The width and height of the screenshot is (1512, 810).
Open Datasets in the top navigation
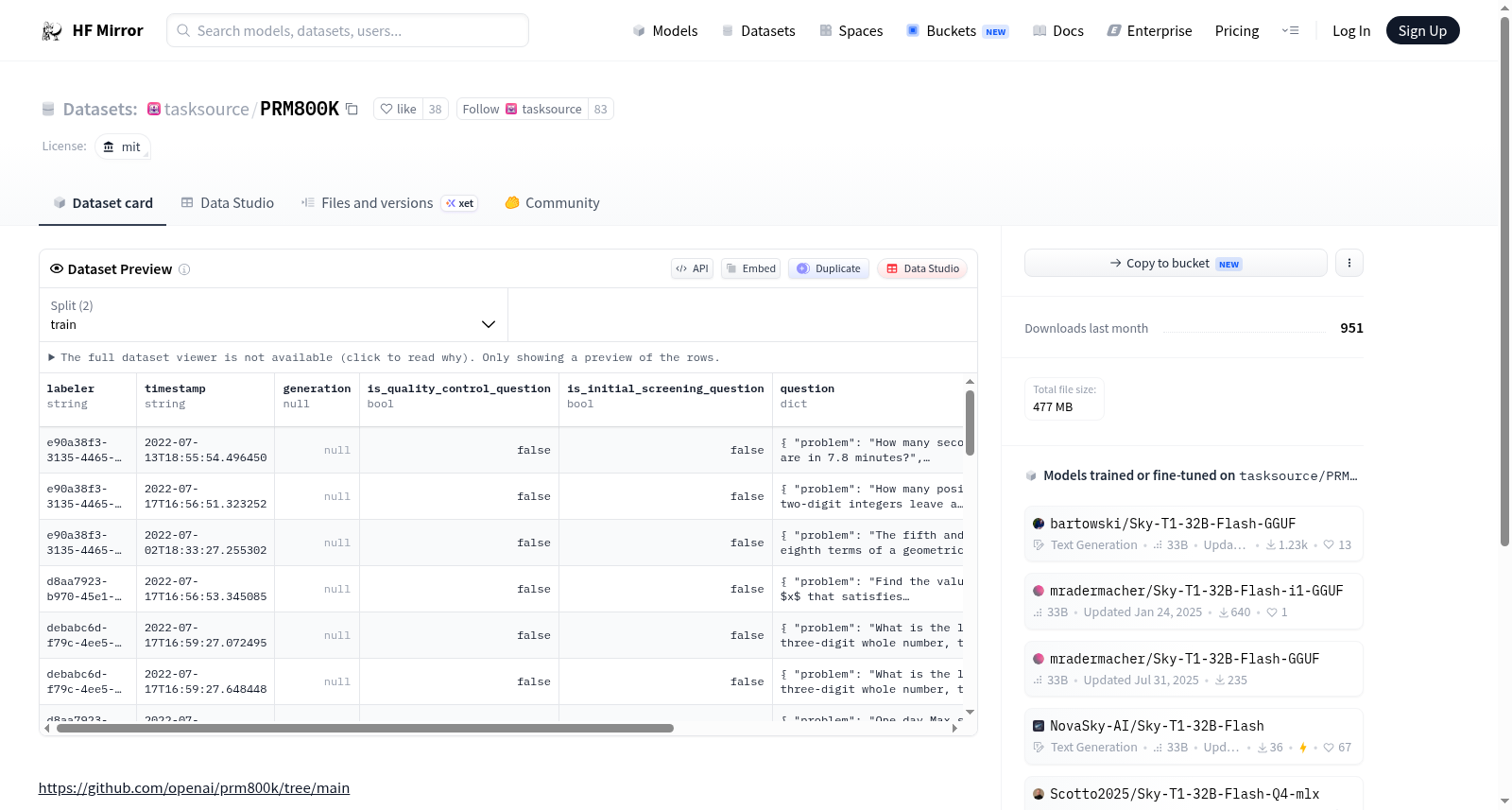(x=759, y=31)
